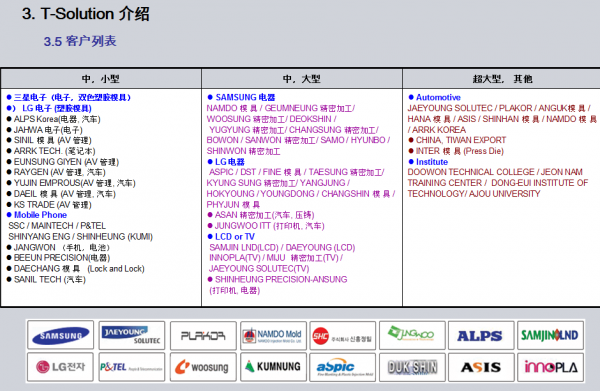Click the aspic logo

[x=342, y=367]
